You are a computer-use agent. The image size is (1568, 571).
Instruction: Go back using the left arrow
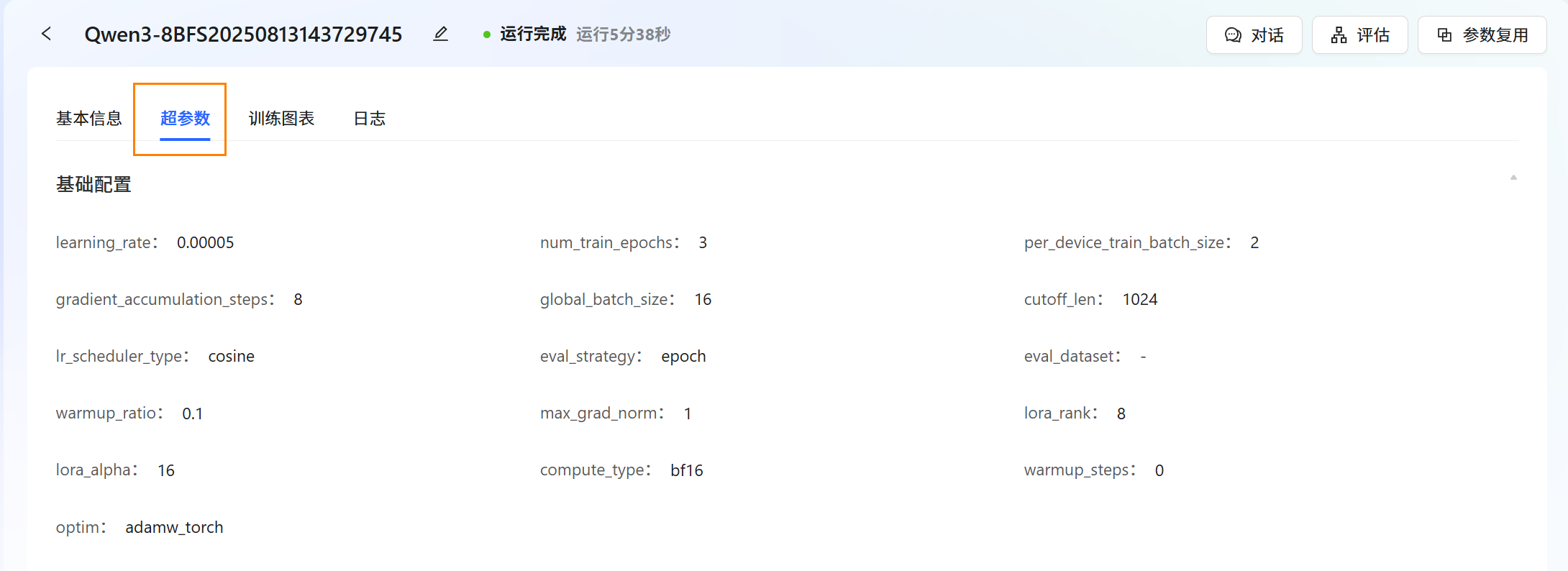pyautogui.click(x=47, y=34)
